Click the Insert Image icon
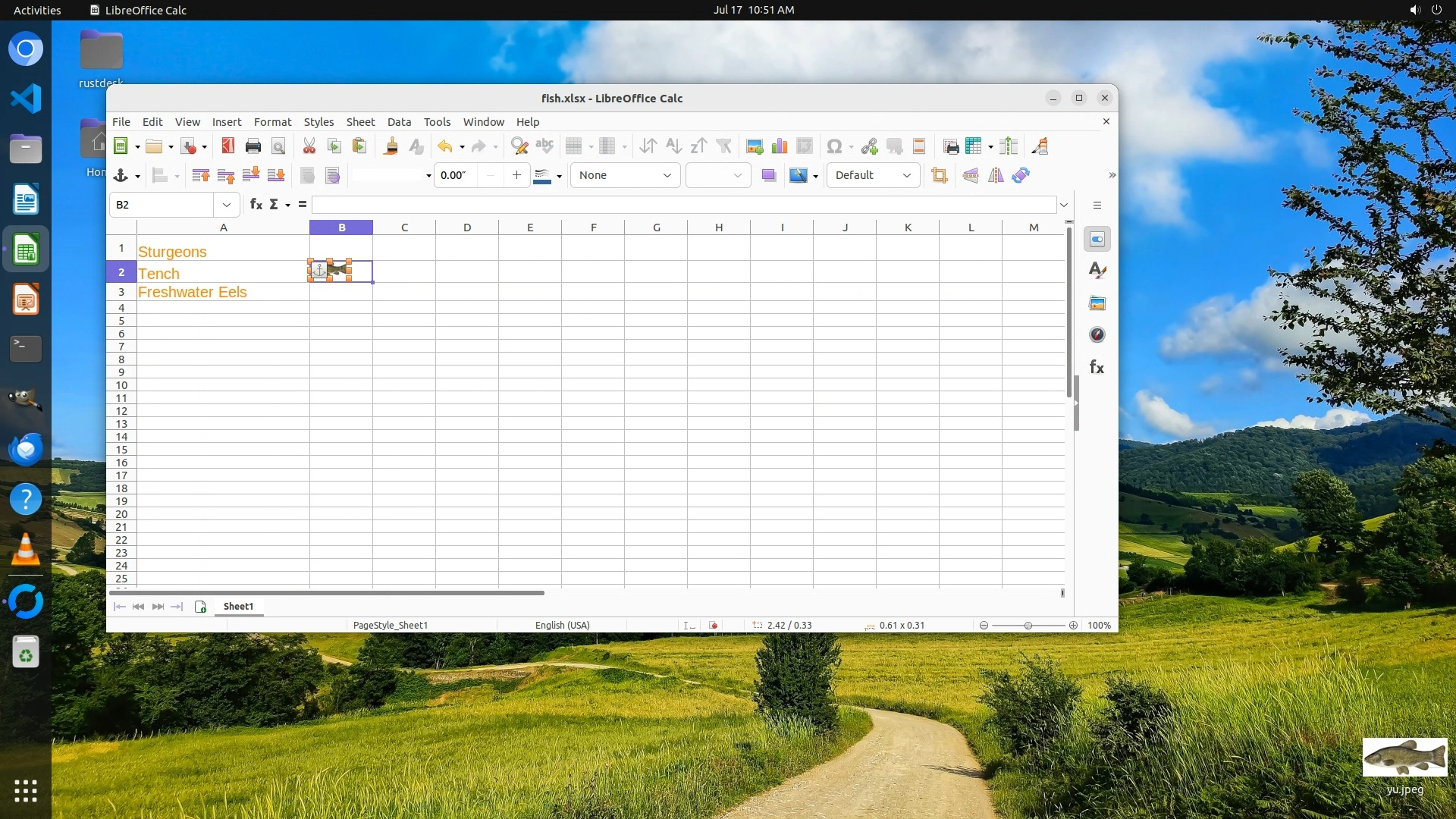Image resolution: width=1456 pixels, height=819 pixels. 754,146
